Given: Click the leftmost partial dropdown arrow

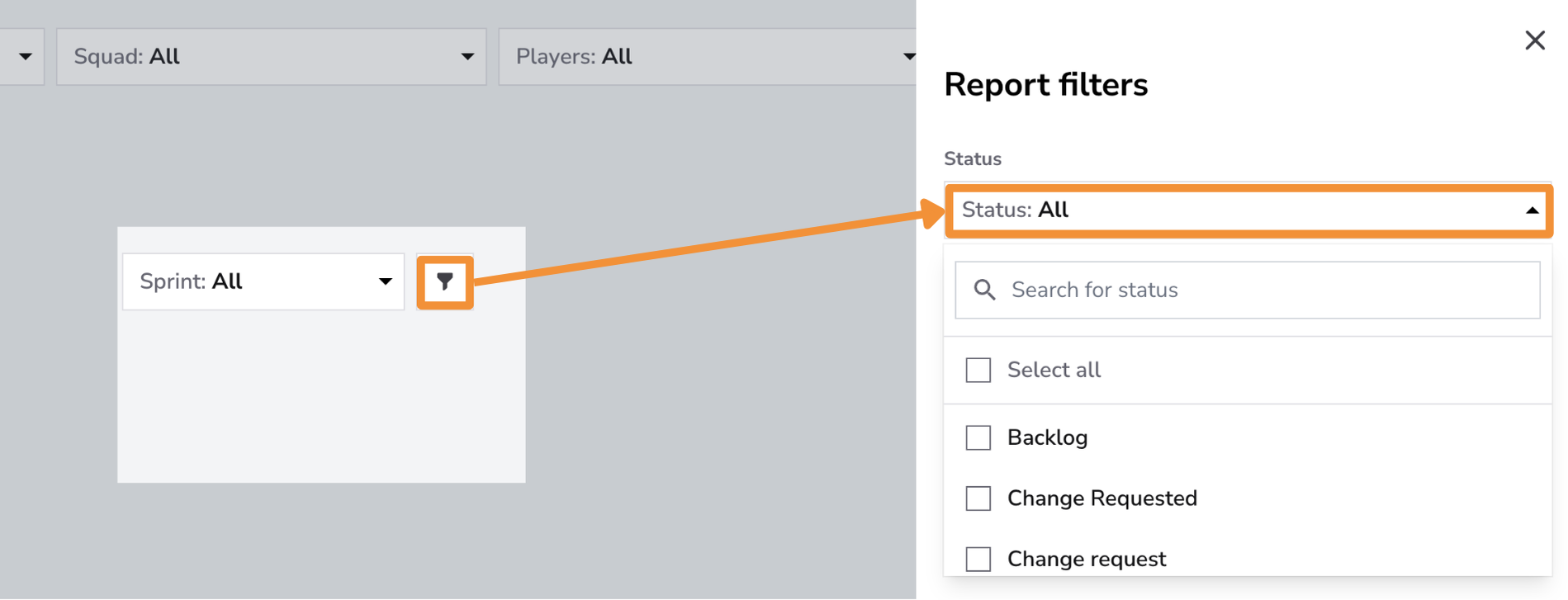Looking at the screenshot, I should click(x=25, y=57).
